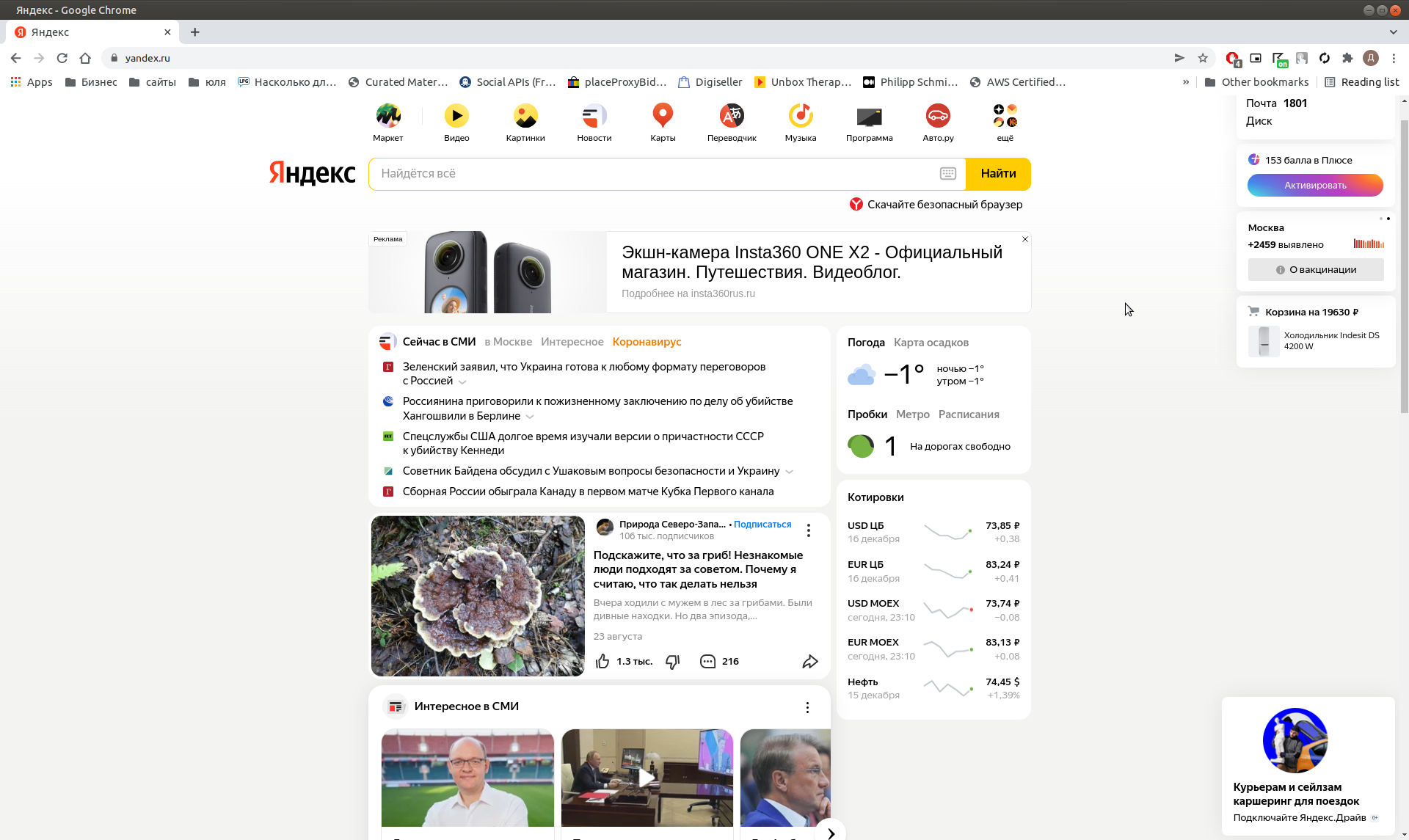Expand the Biden adviser news chevron
Image resolution: width=1409 pixels, height=840 pixels.
click(x=790, y=472)
